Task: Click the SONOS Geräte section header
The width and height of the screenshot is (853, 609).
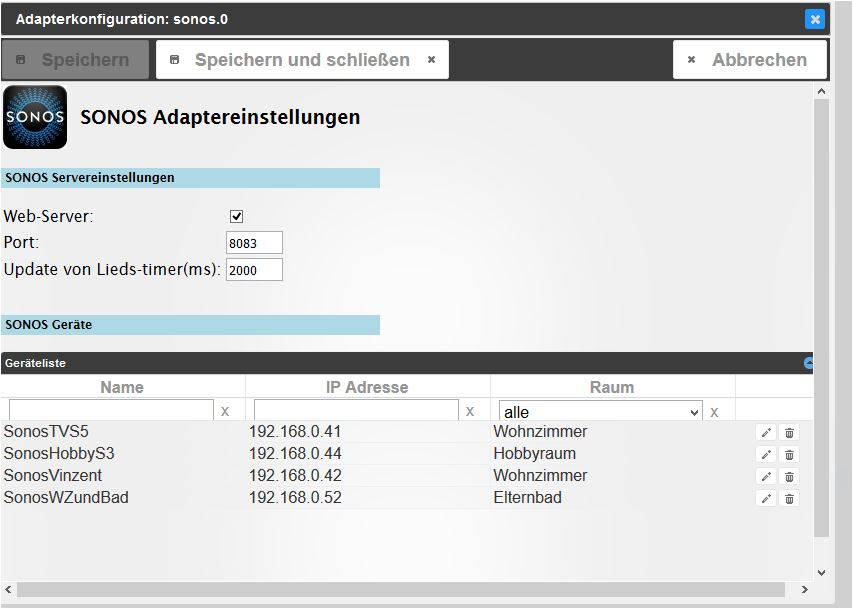Action: [x=190, y=325]
